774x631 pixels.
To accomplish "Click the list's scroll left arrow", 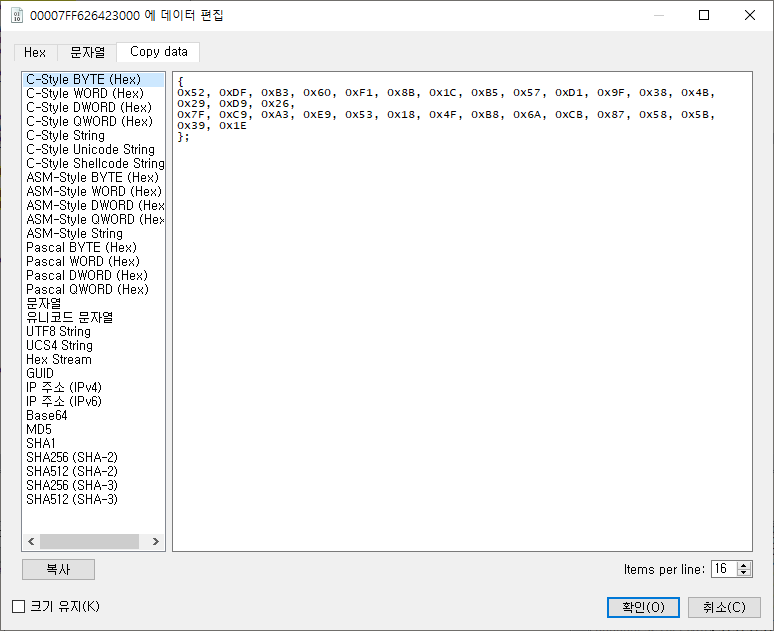I will (31, 542).
